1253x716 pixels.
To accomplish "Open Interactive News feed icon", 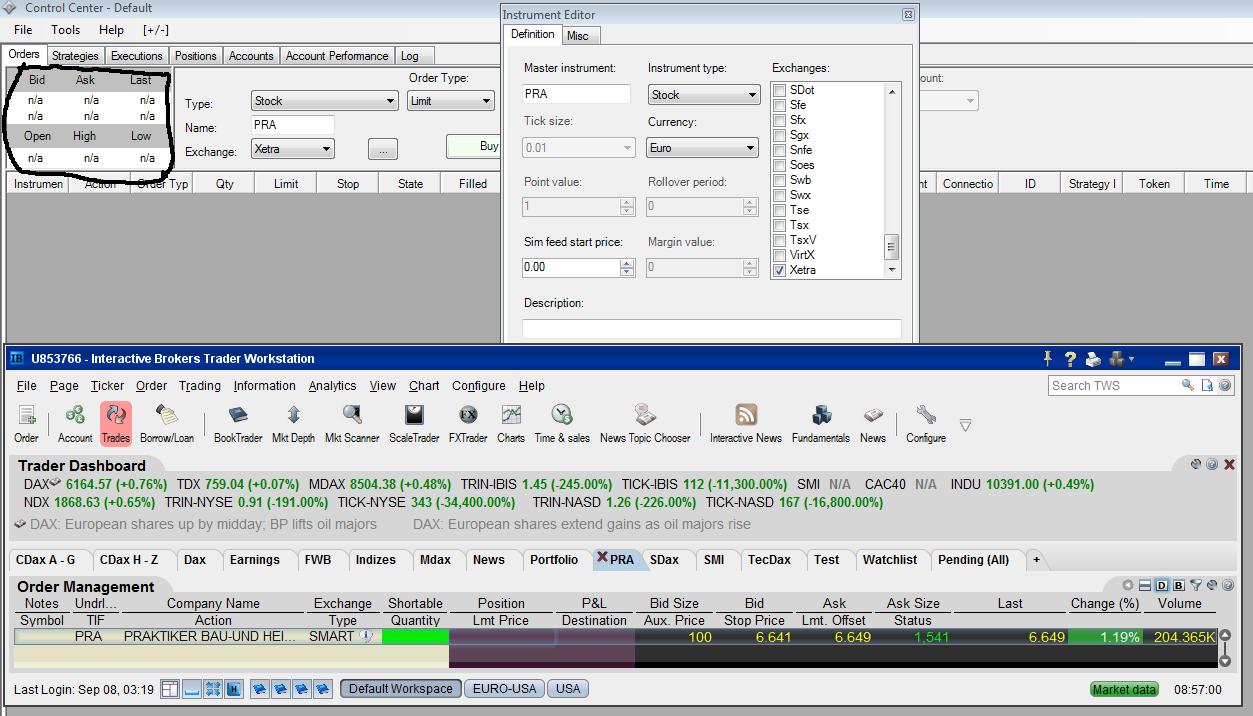I will 746,423.
